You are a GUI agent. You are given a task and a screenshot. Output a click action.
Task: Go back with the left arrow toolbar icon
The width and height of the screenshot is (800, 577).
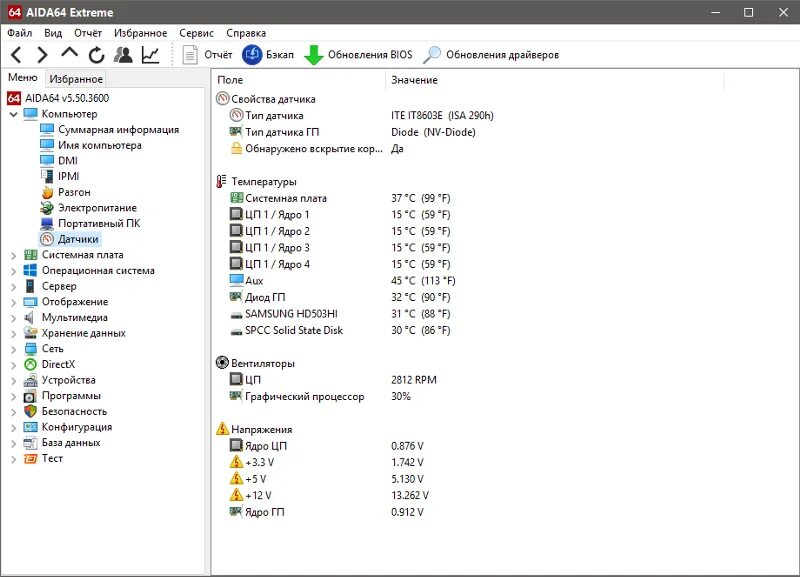[16, 55]
